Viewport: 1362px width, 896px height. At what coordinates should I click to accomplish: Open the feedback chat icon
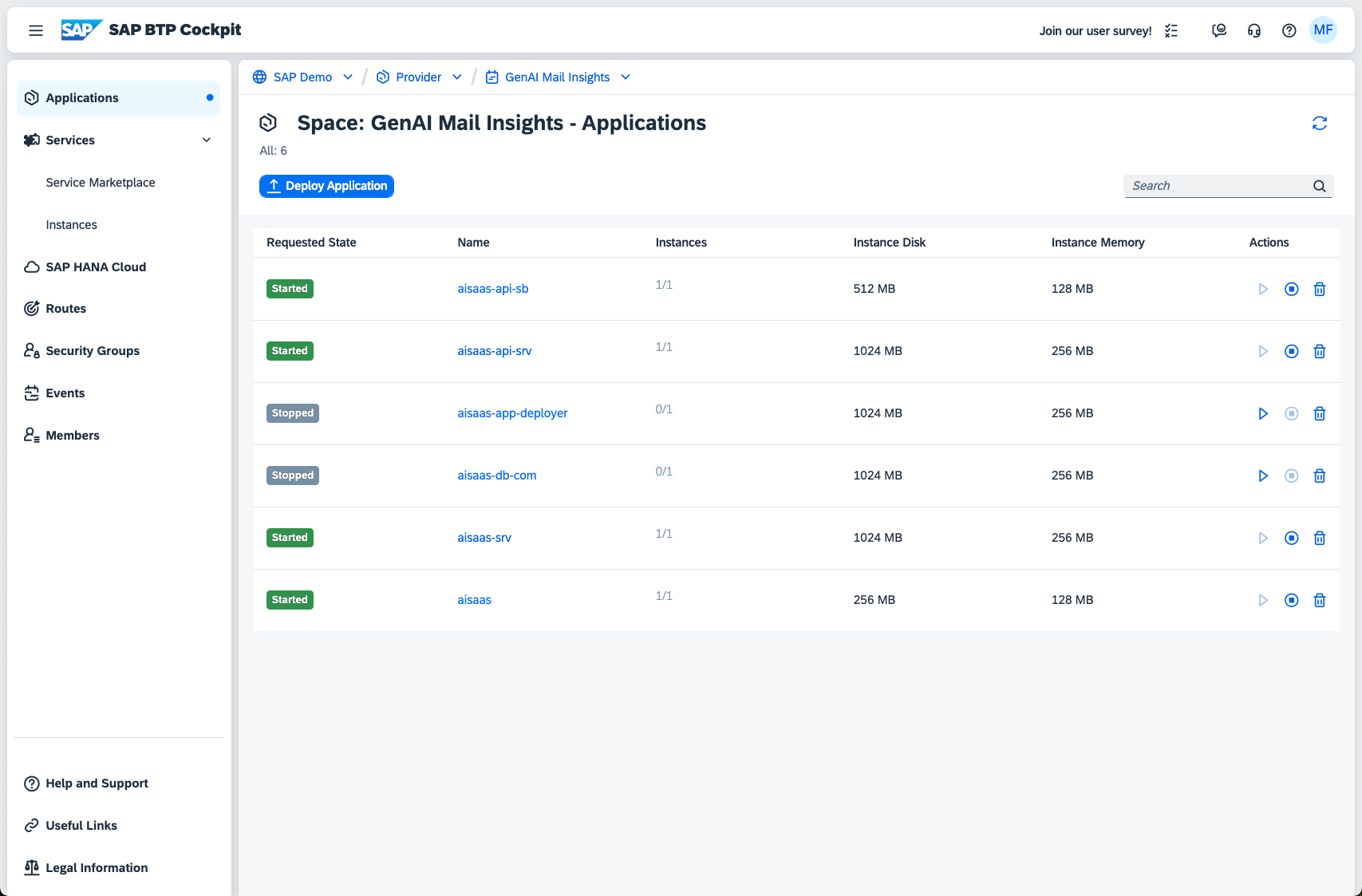click(x=1219, y=30)
